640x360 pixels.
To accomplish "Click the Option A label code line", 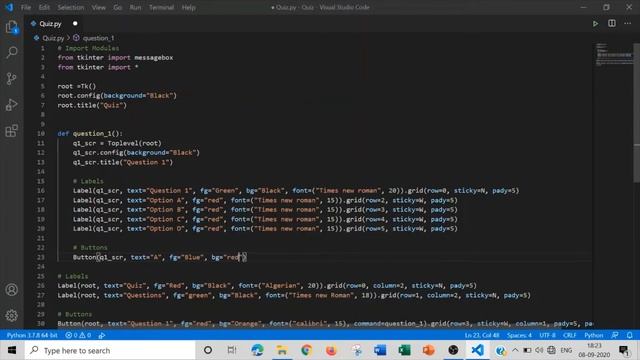I will point(265,200).
